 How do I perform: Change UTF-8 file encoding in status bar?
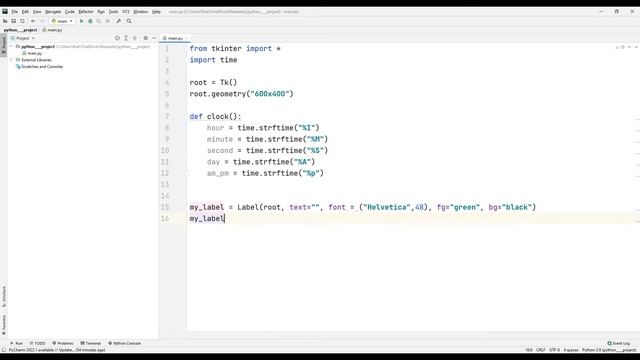point(554,350)
